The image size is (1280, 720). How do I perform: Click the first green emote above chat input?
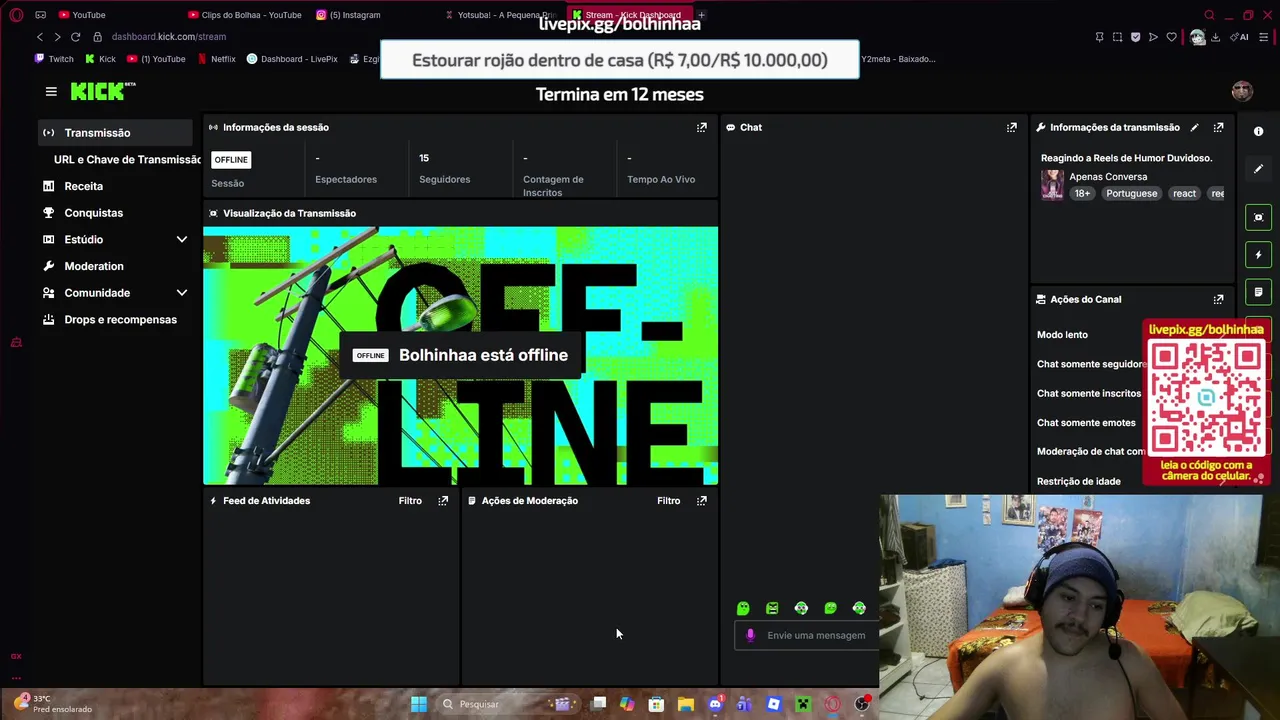(x=743, y=608)
